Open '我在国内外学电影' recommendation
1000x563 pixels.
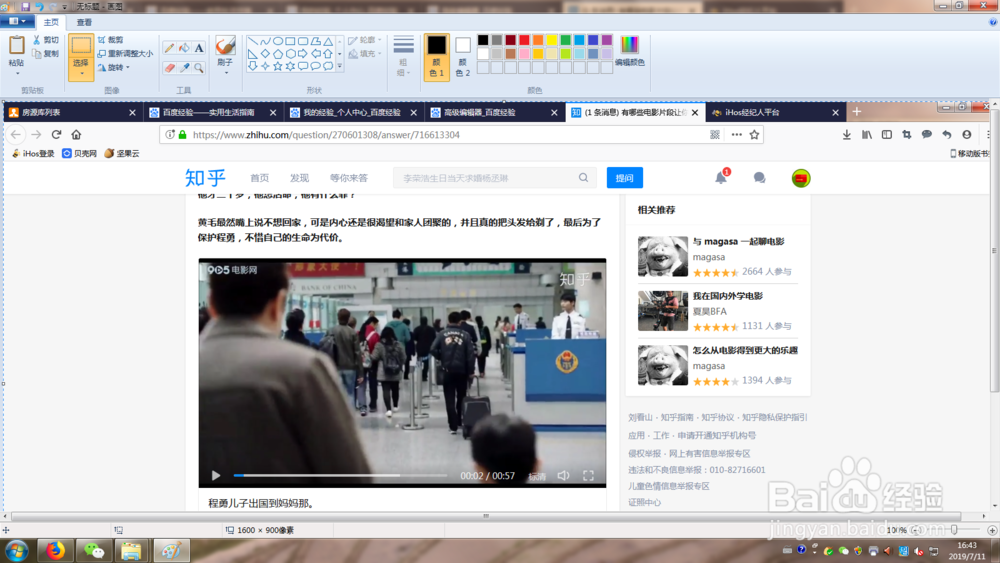728,296
